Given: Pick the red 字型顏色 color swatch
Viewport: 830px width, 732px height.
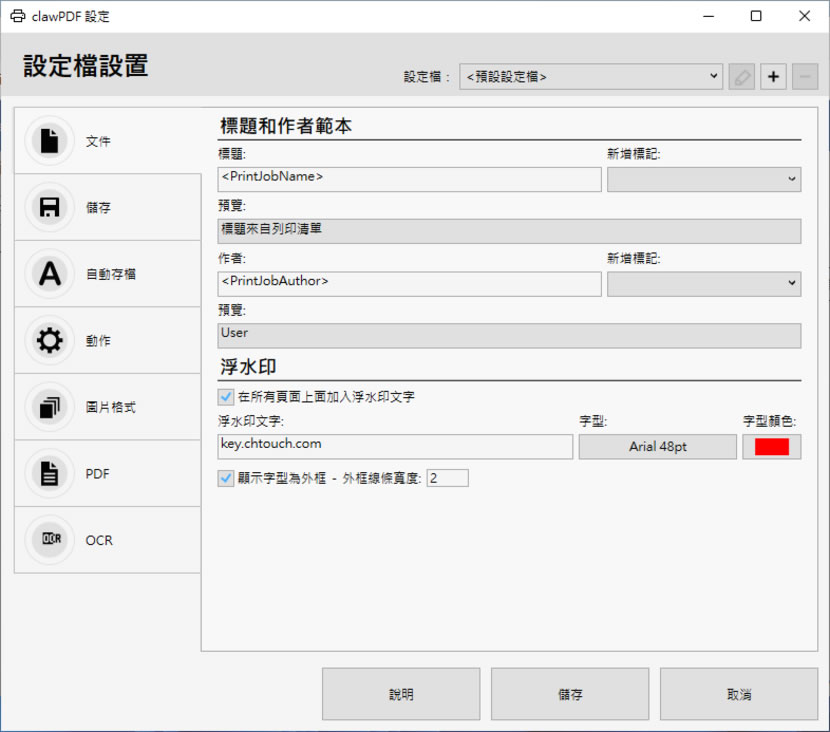Looking at the screenshot, I should pos(771,447).
